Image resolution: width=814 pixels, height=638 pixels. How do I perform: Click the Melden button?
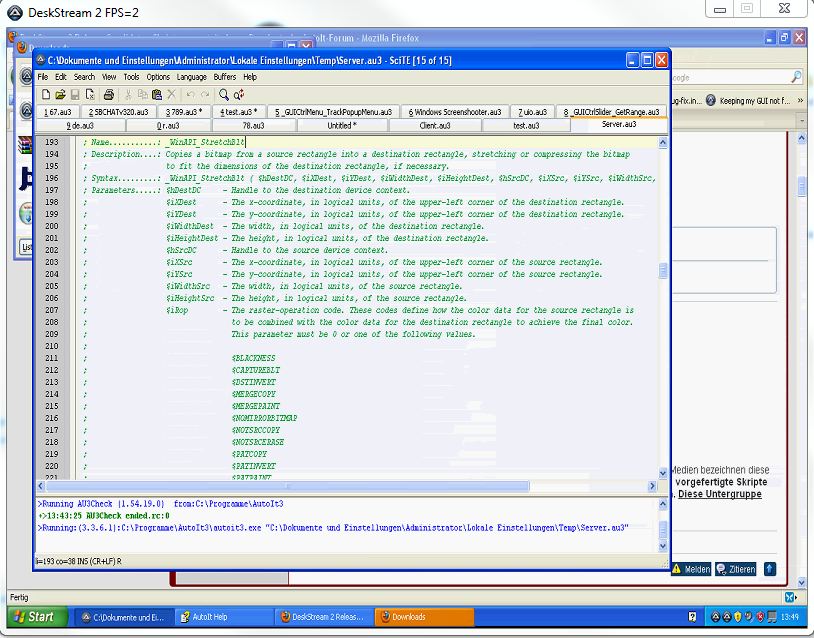click(690, 569)
